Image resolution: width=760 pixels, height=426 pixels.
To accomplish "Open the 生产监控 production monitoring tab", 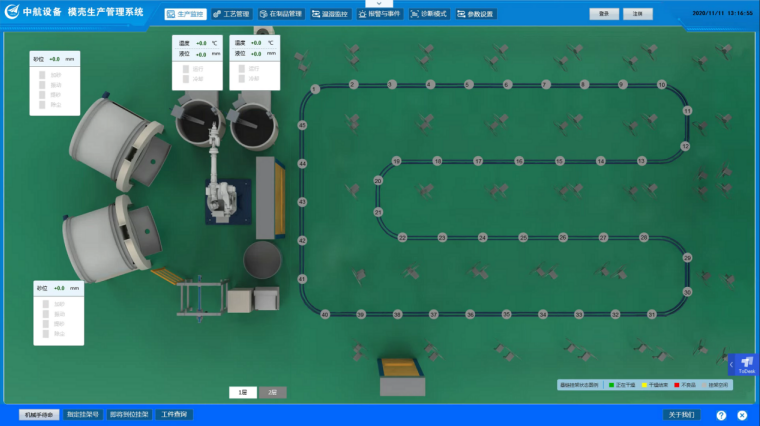I will point(186,14).
